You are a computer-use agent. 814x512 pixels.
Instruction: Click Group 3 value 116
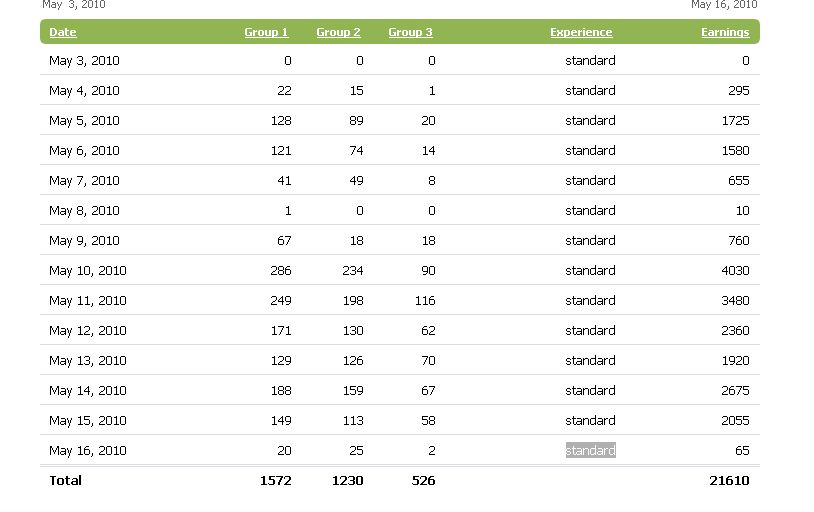click(x=425, y=301)
